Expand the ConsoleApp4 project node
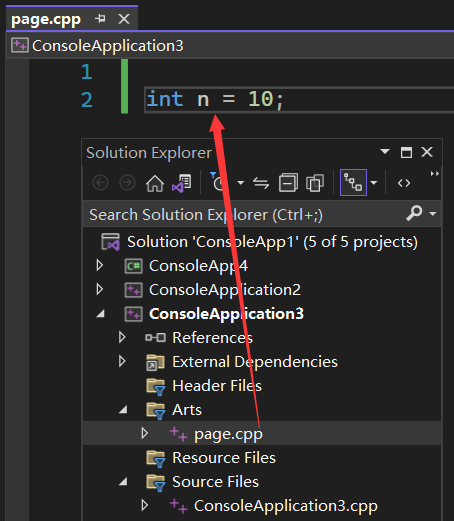454x521 pixels. point(99,265)
